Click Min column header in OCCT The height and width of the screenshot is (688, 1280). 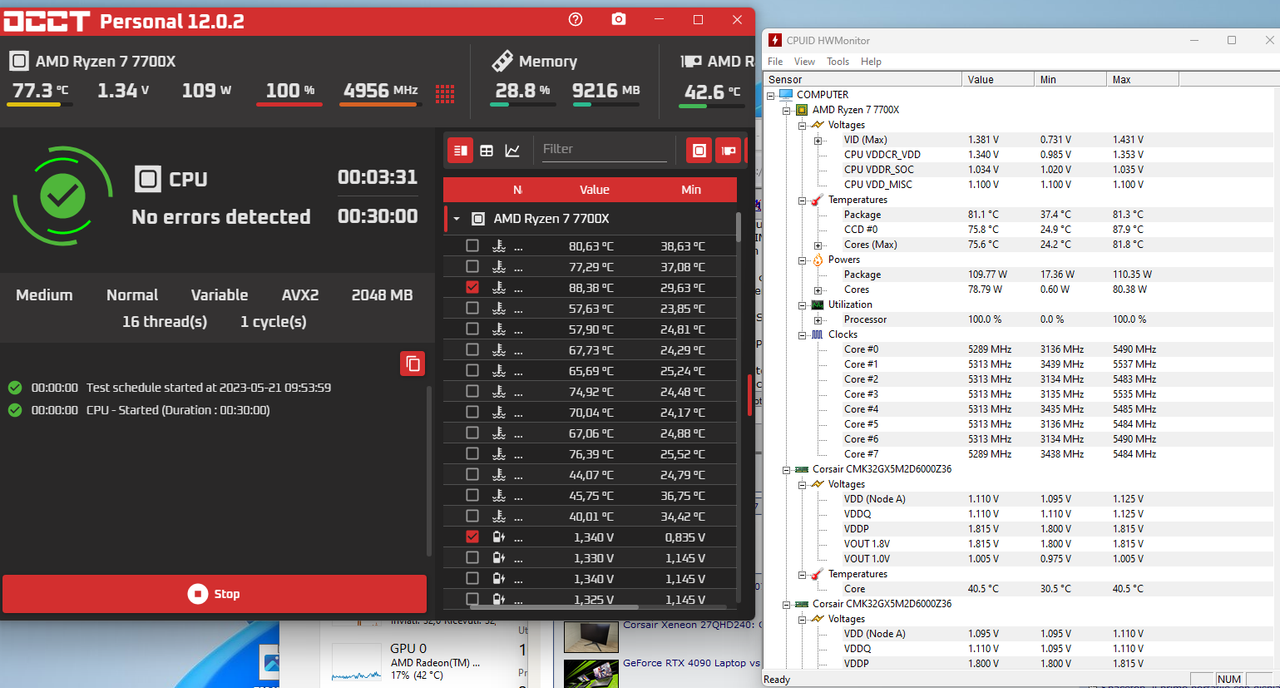(x=691, y=190)
